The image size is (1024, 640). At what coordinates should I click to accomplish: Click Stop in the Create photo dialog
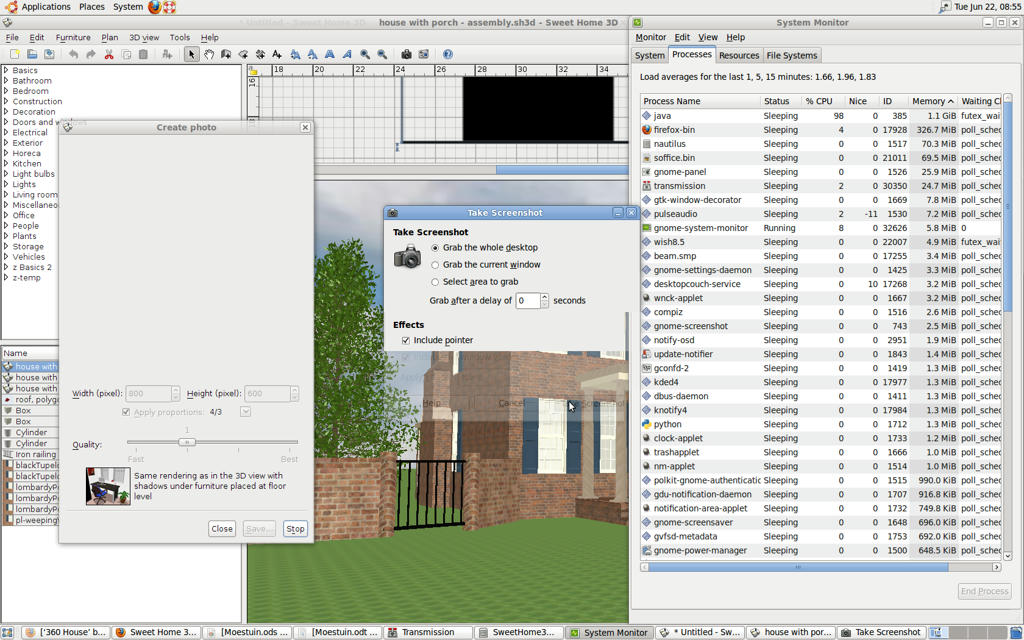[x=295, y=529]
